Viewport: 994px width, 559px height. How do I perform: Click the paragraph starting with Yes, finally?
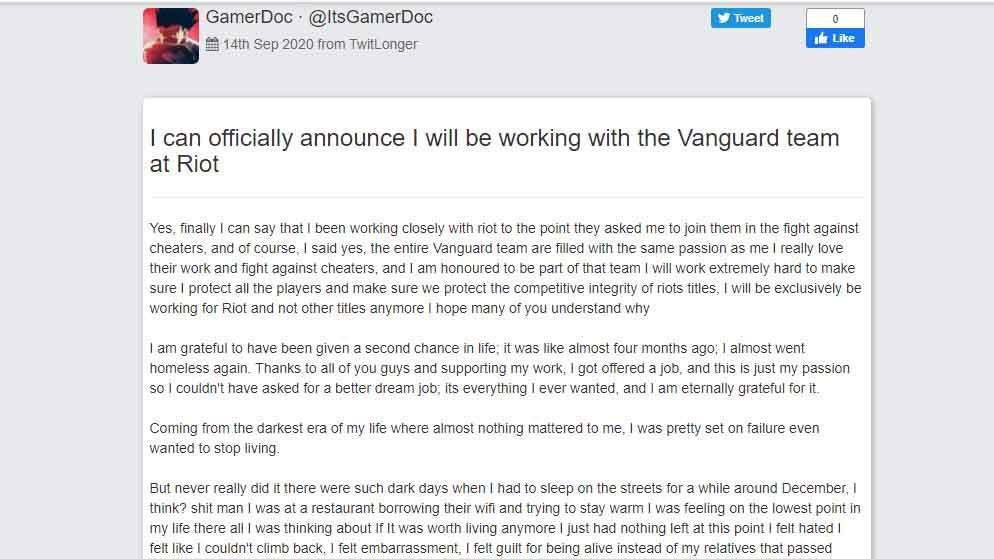click(x=505, y=268)
